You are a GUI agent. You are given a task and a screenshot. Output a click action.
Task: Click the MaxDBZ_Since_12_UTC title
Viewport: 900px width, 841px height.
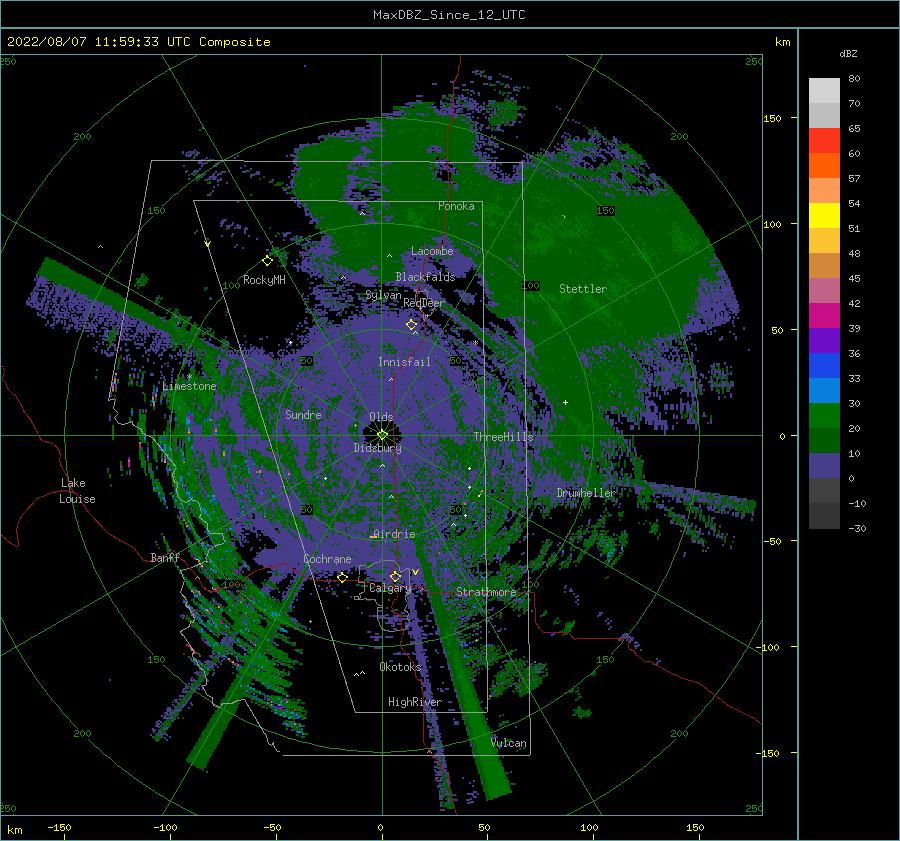point(449,15)
